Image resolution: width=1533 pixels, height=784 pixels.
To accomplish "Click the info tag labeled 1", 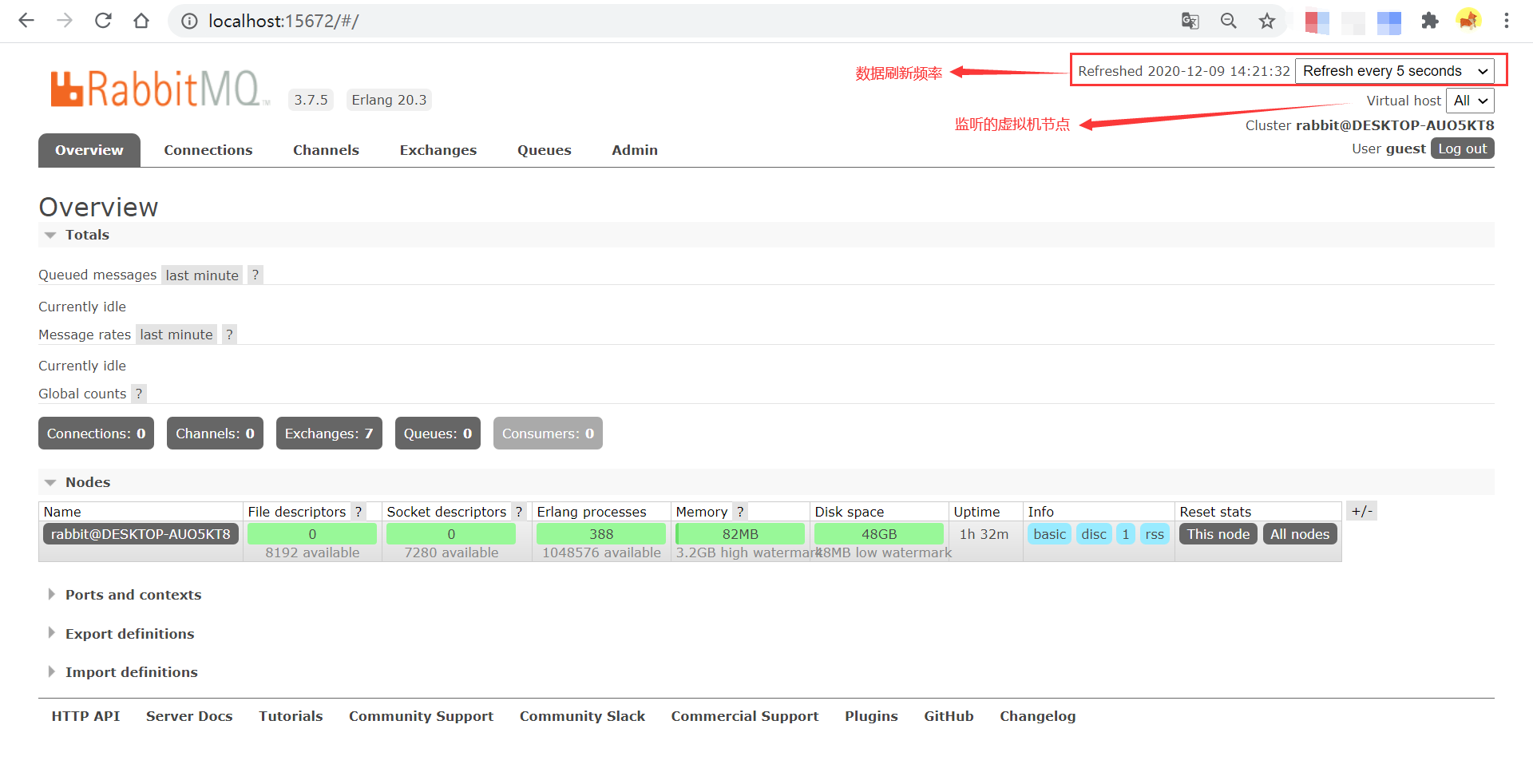I will 1126,534.
